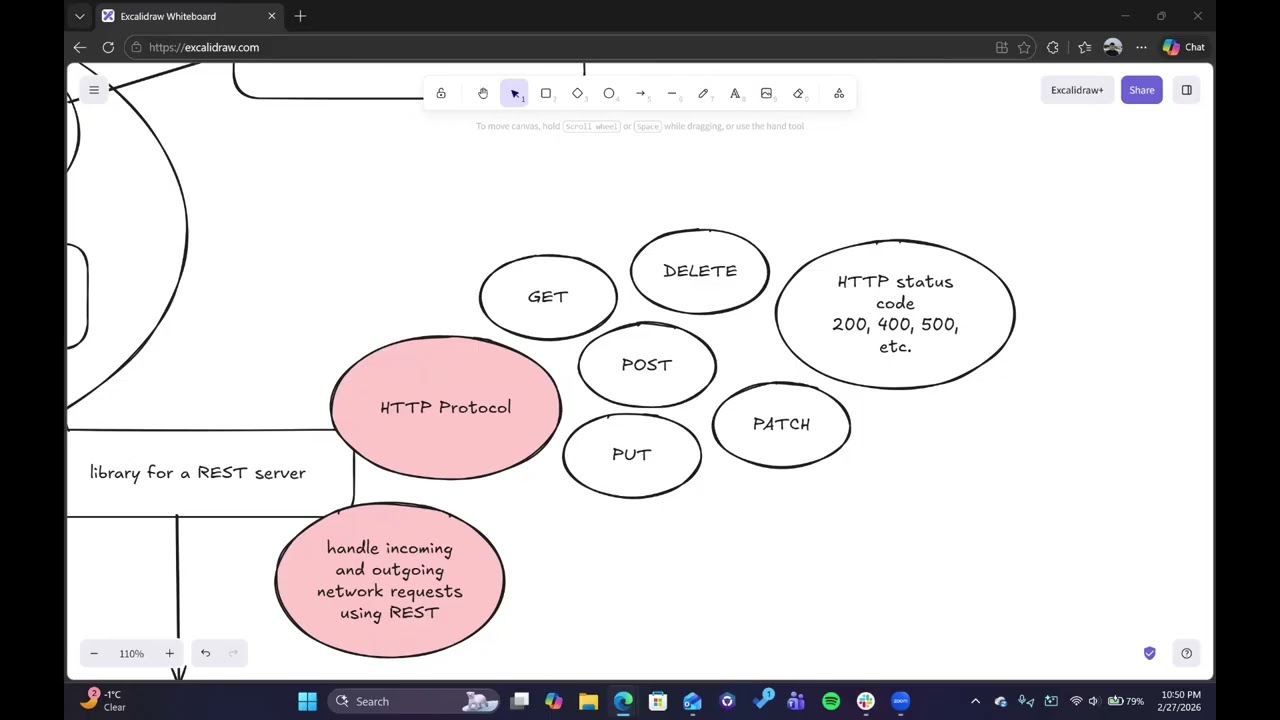Click the Excalidraw+ button
1280x720 pixels.
[x=1077, y=90]
